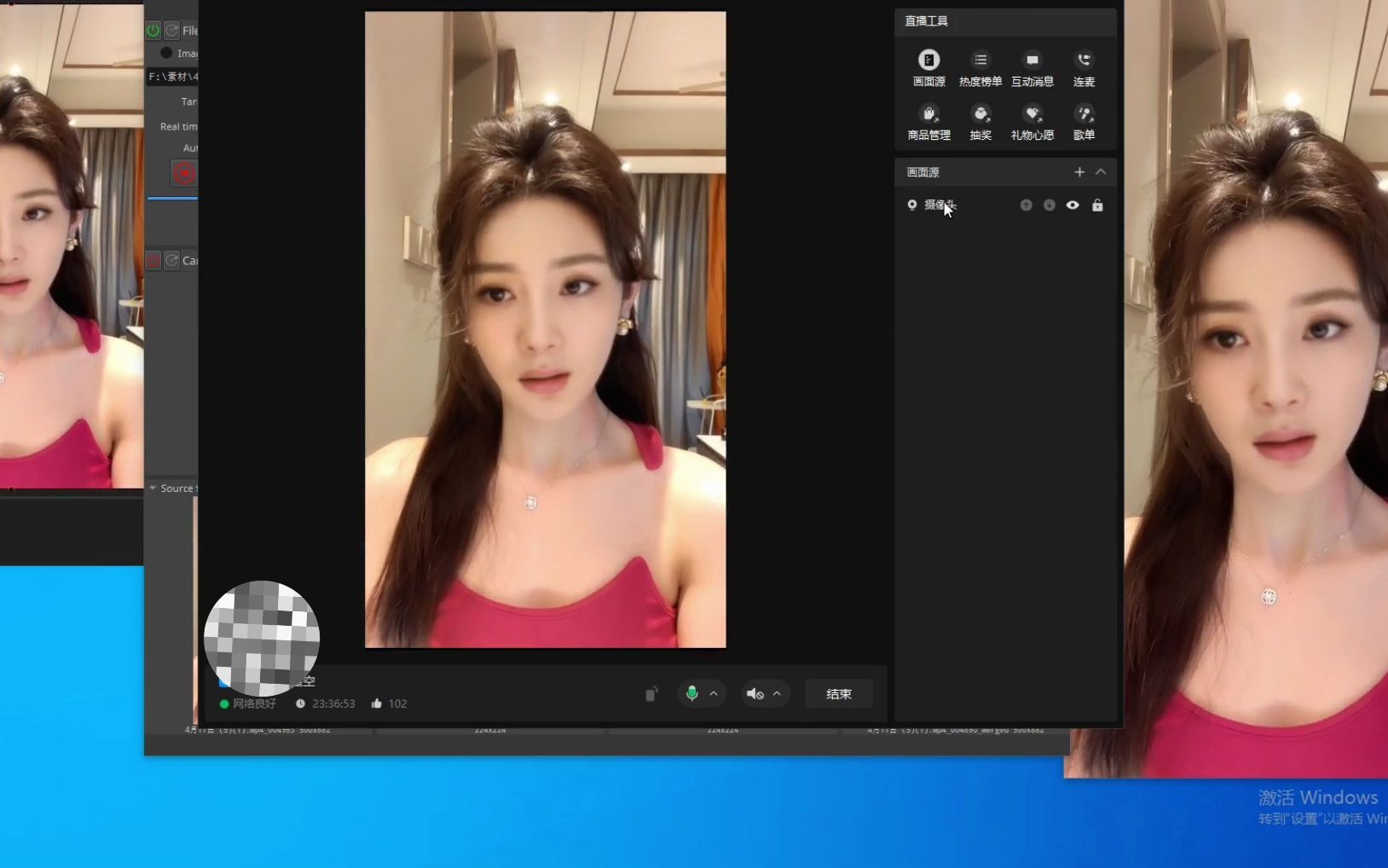Expand speaker options chevron
Image resolution: width=1388 pixels, height=868 pixels.
click(x=777, y=694)
